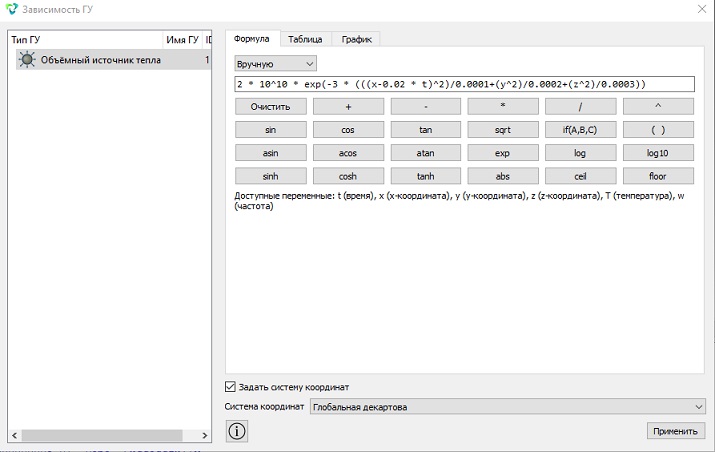Screen dimensions: 715x452
Task: Insert the multiplication asterisk operator
Action: tap(503, 107)
